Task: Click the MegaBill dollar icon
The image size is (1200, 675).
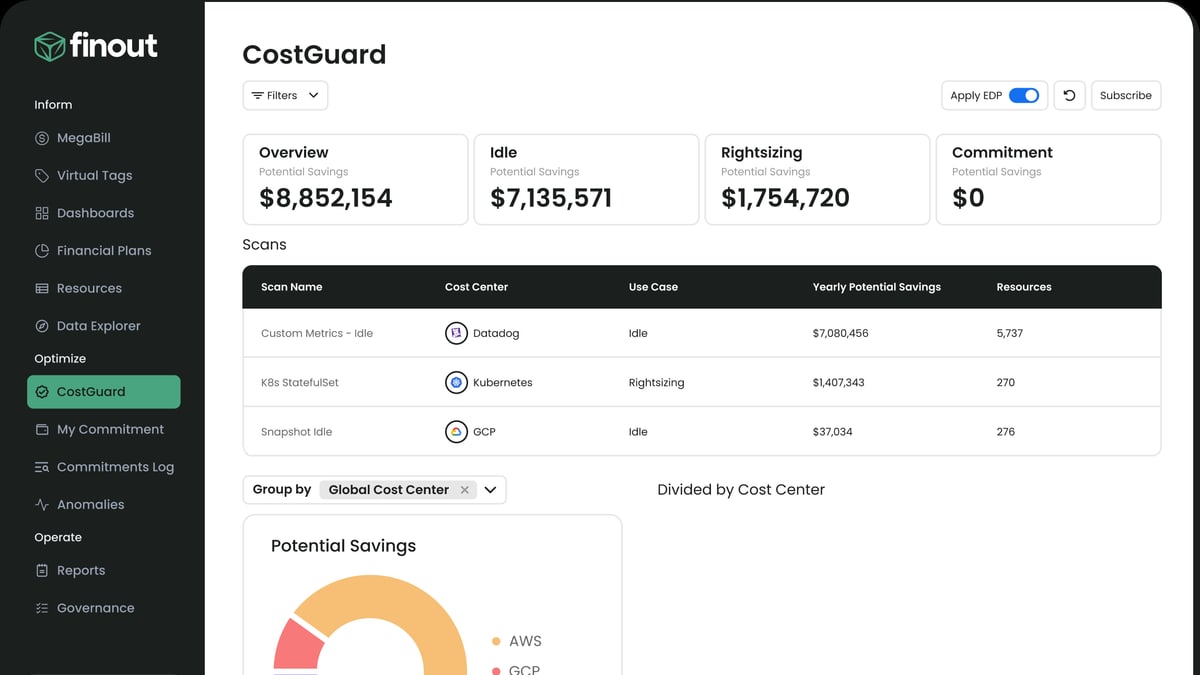Action: click(42, 138)
